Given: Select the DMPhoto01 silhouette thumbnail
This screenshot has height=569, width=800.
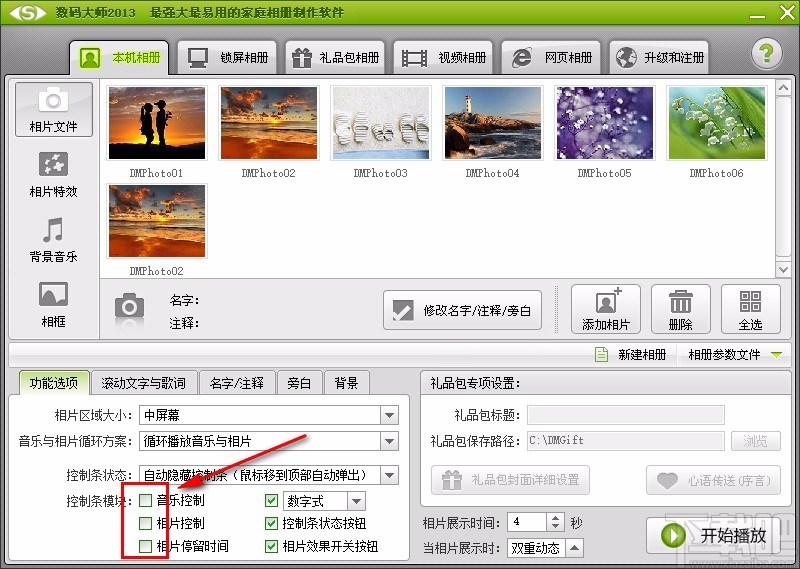Looking at the screenshot, I should [x=157, y=123].
